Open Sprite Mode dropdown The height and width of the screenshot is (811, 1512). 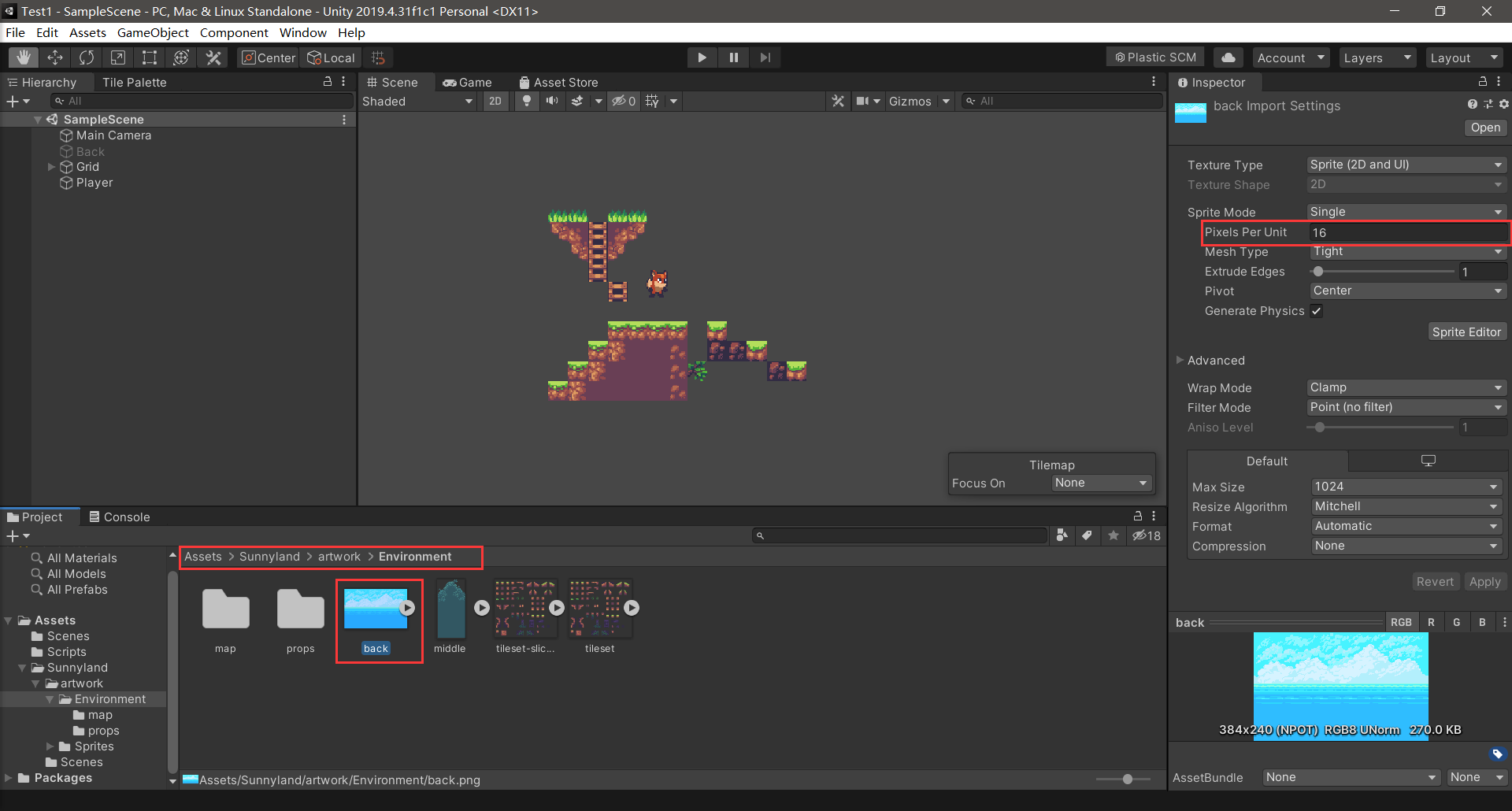(1406, 212)
